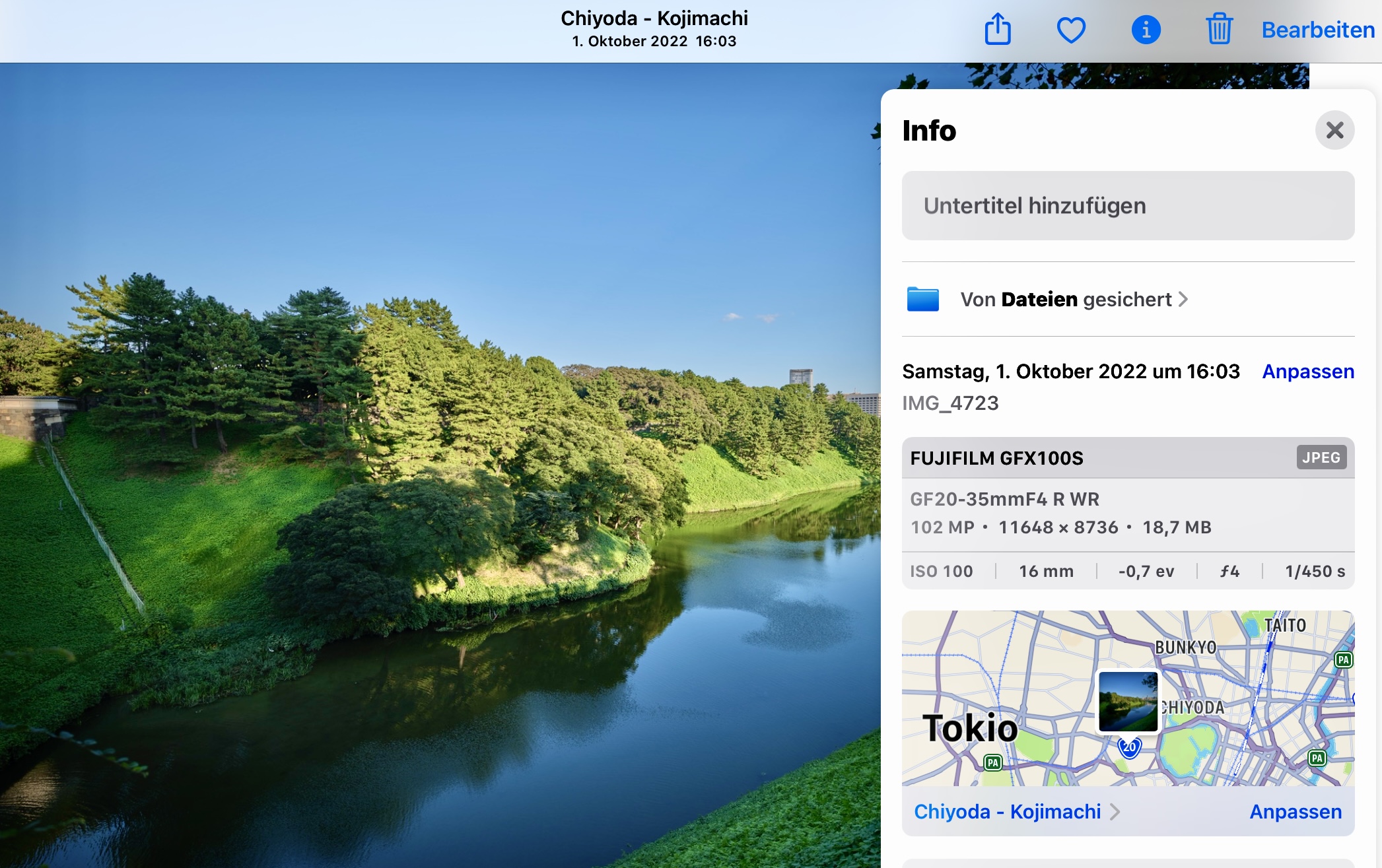Open the Von Dateien gesichert row
This screenshot has height=868, width=1382.
pyautogui.click(x=1074, y=300)
